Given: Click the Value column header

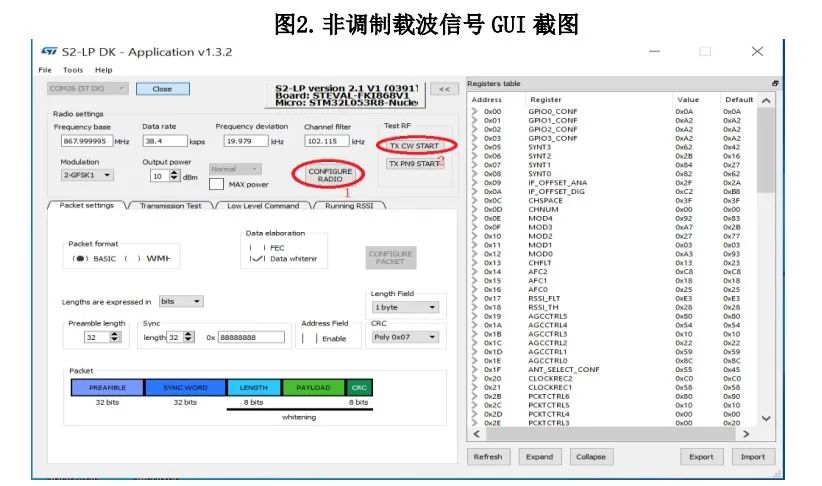Looking at the screenshot, I should (x=688, y=99).
